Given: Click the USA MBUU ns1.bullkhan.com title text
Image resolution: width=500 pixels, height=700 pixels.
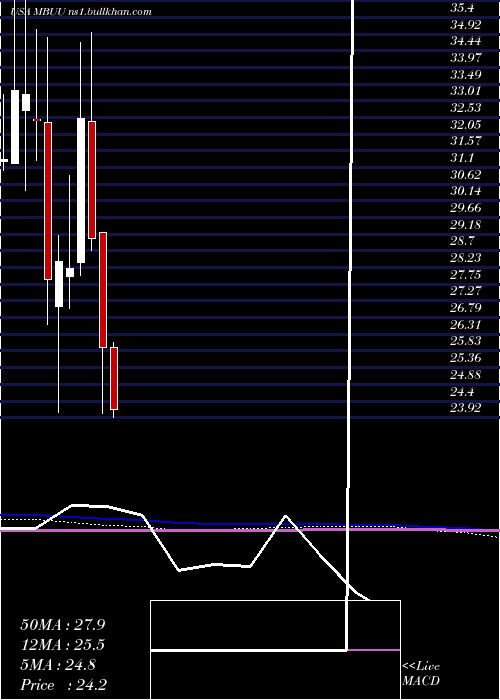Looking at the screenshot, I should [82, 11].
